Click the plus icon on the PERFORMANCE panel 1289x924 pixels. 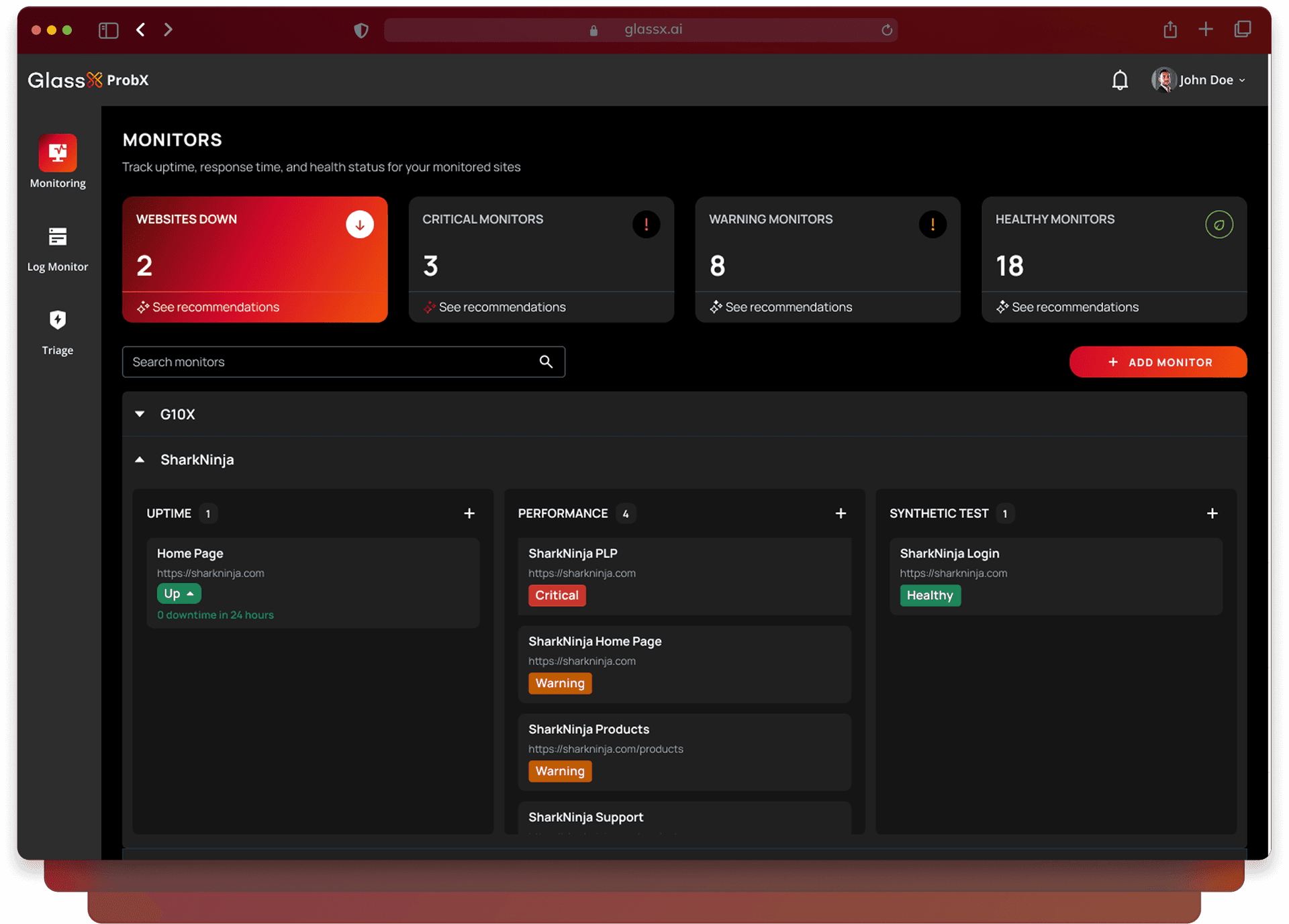coord(841,513)
